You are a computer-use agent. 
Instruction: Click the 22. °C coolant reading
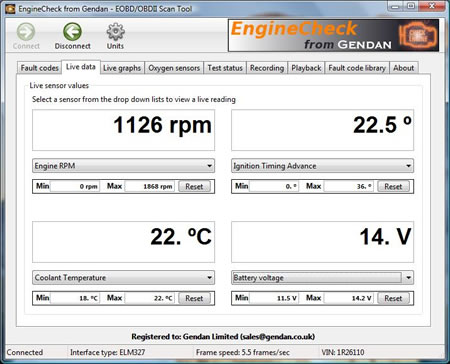point(123,242)
